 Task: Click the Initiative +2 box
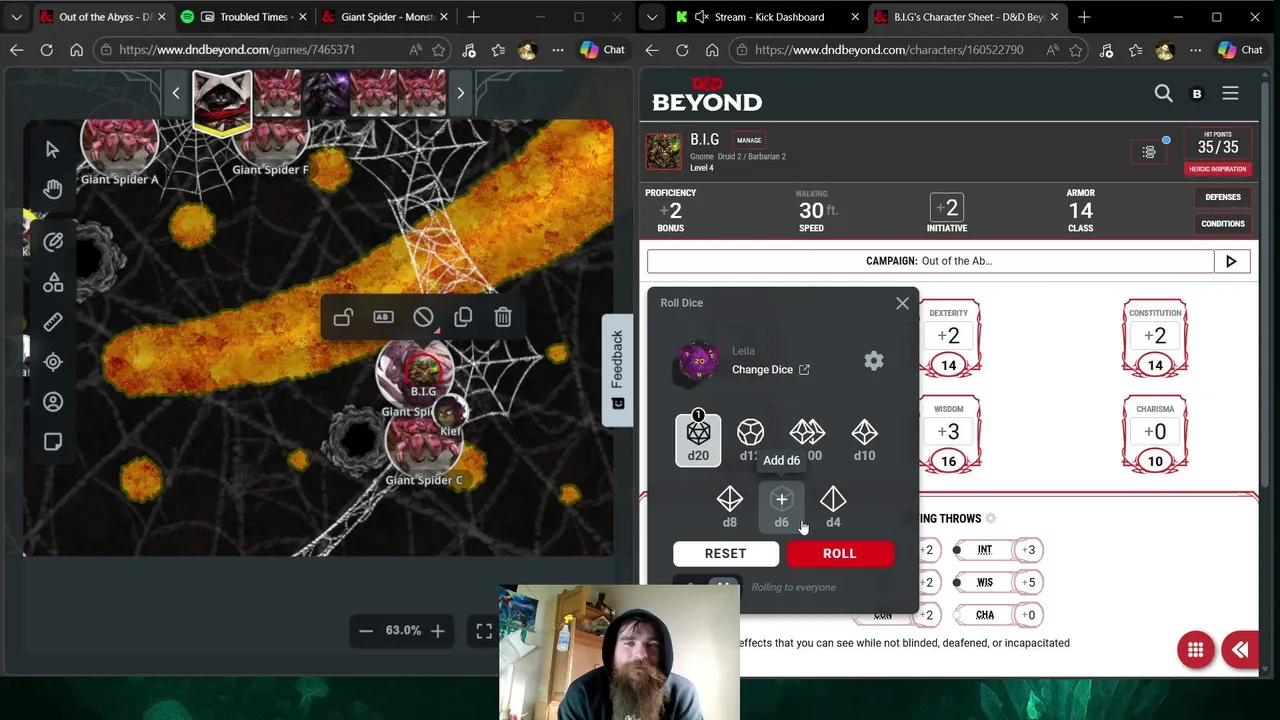946,208
